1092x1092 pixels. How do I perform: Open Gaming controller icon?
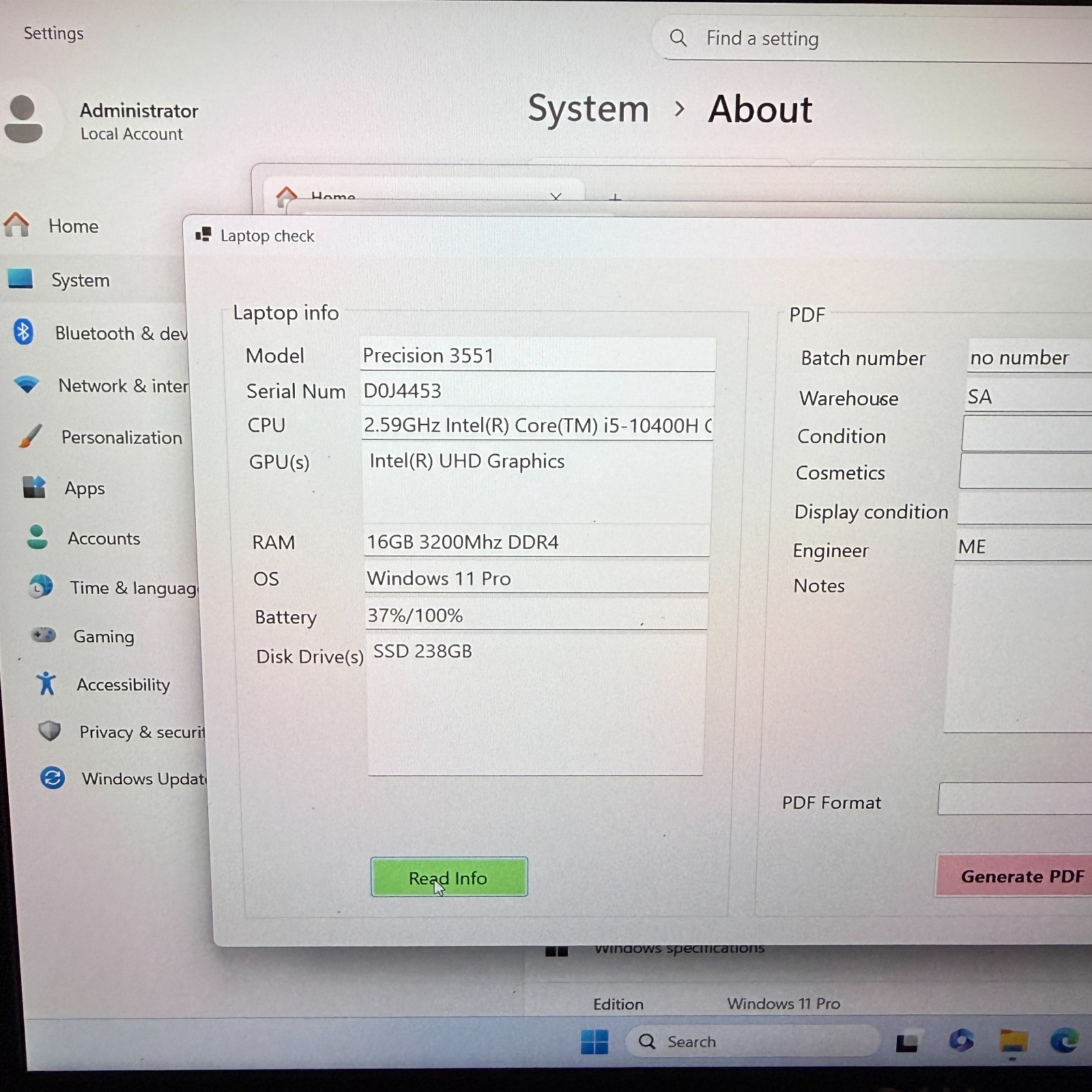tap(44, 635)
